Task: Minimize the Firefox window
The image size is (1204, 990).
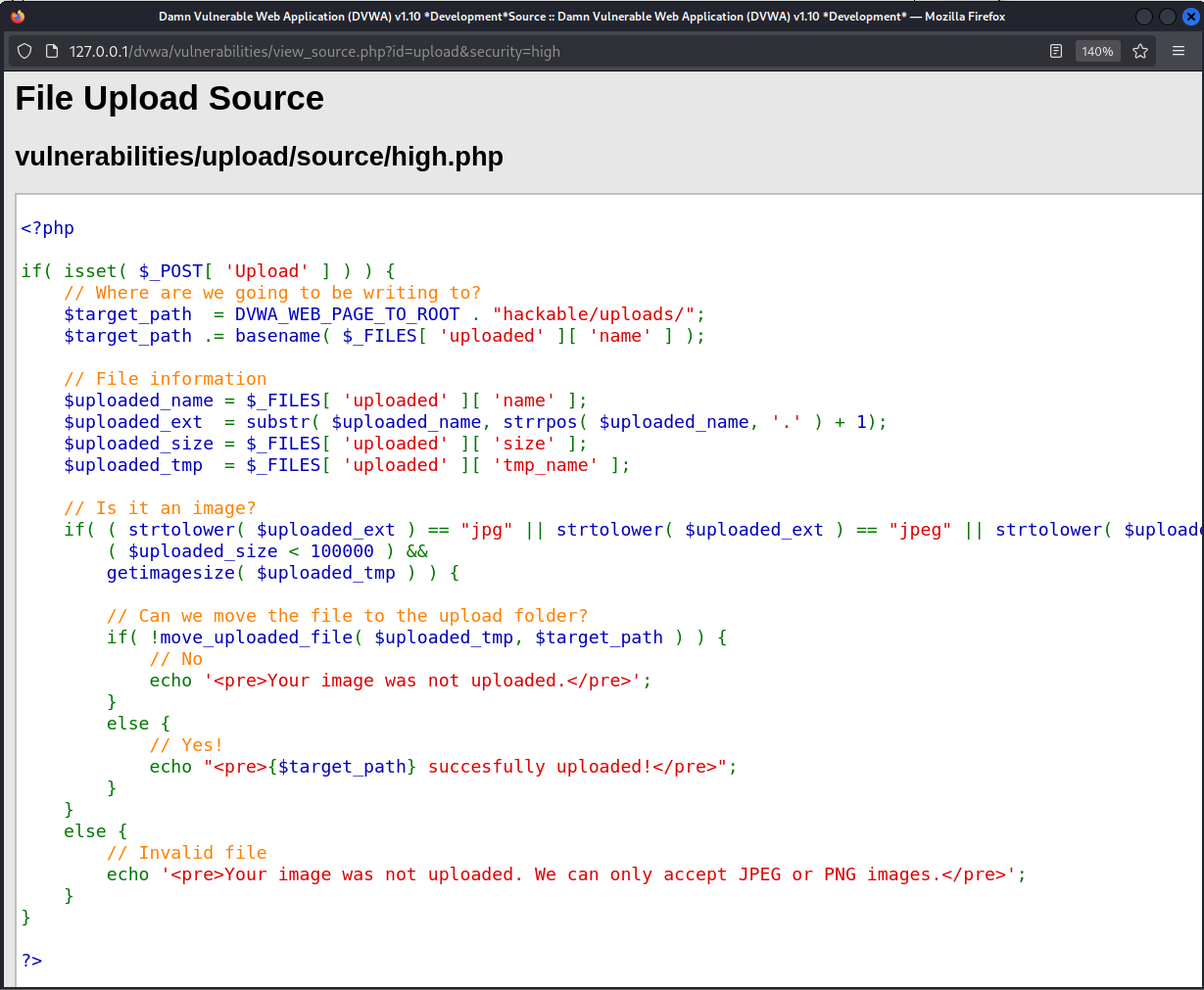Action: point(1144,16)
